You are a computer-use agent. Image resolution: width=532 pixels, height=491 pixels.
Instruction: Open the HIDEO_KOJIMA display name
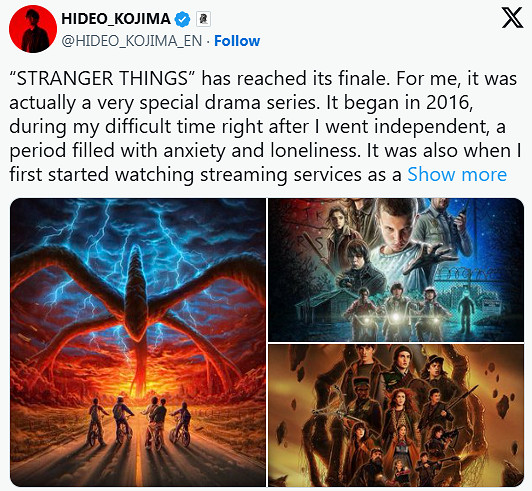point(116,19)
